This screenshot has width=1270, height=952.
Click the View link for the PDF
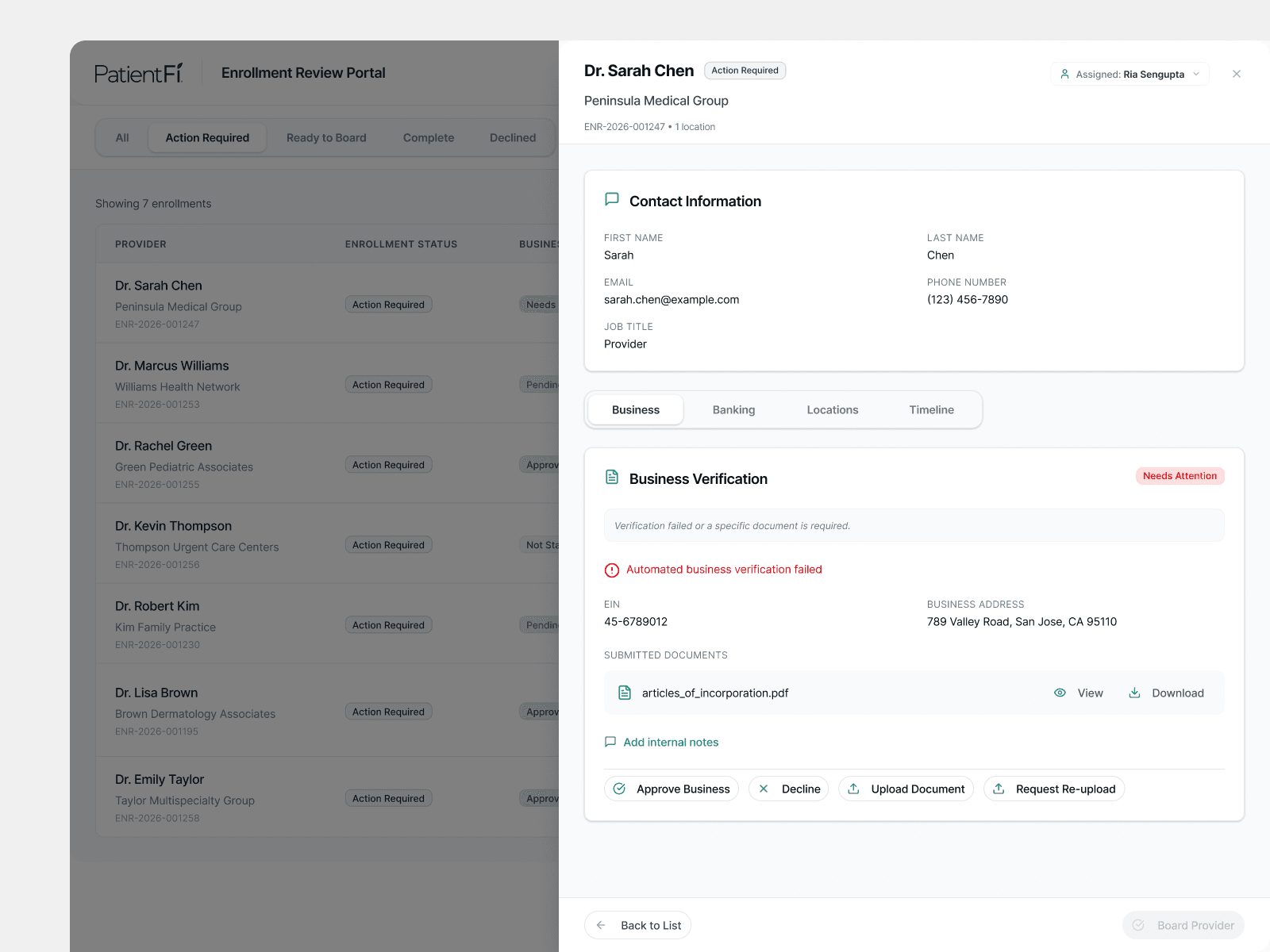pyautogui.click(x=1079, y=693)
